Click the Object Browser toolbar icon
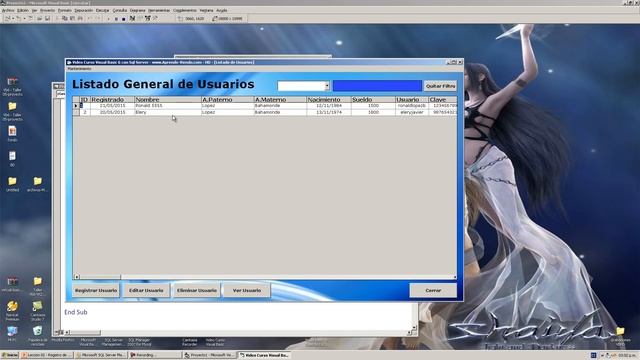 point(155,18)
